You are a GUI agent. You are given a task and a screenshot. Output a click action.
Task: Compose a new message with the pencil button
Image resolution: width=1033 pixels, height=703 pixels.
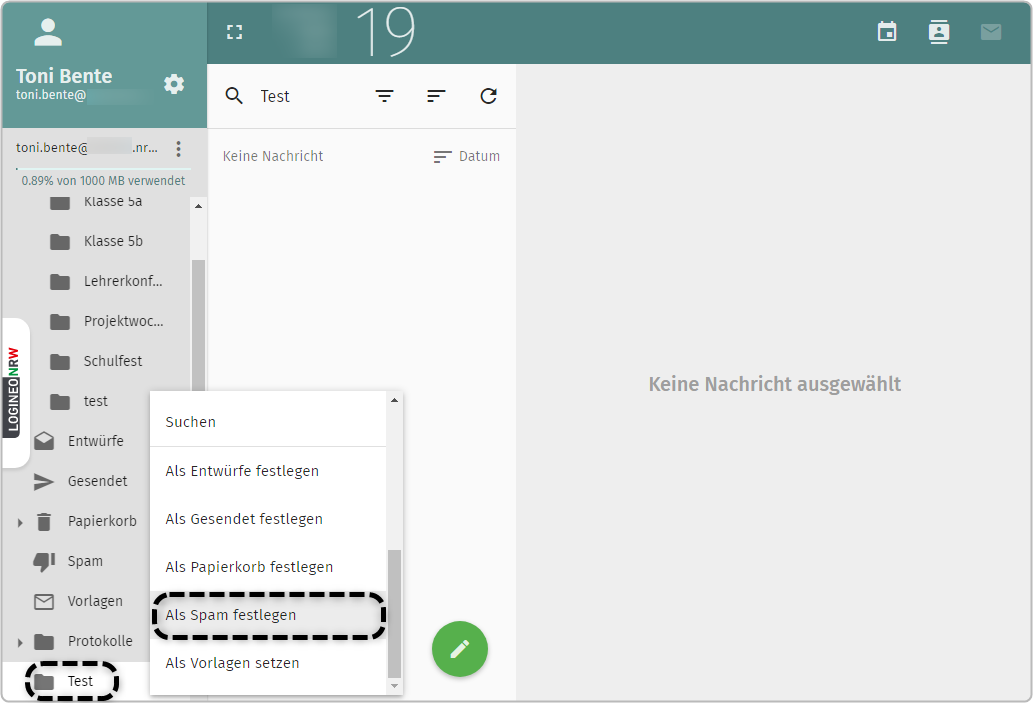tap(459, 649)
